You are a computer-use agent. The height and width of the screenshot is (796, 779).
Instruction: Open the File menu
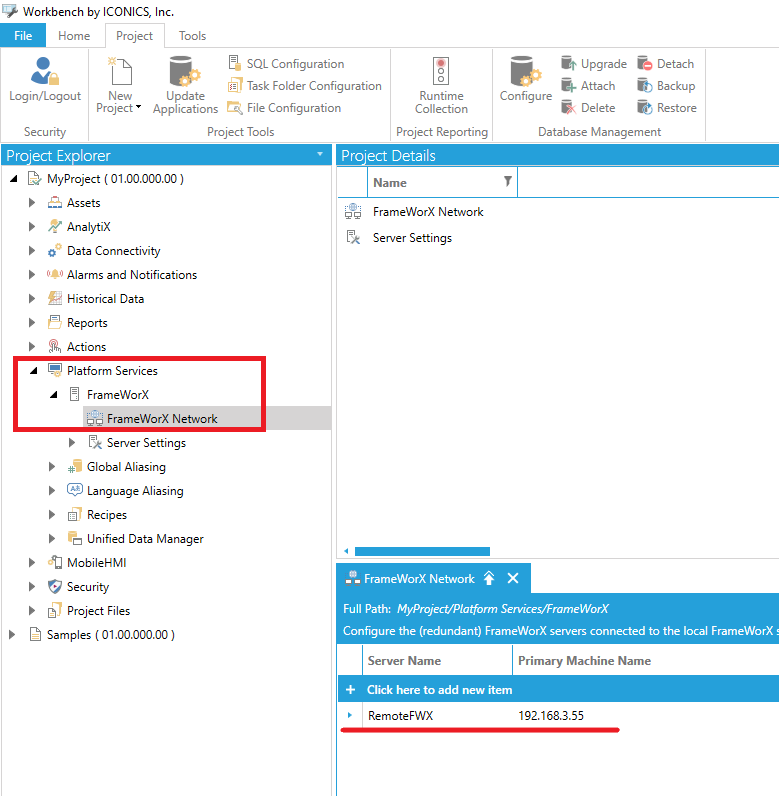[23, 36]
